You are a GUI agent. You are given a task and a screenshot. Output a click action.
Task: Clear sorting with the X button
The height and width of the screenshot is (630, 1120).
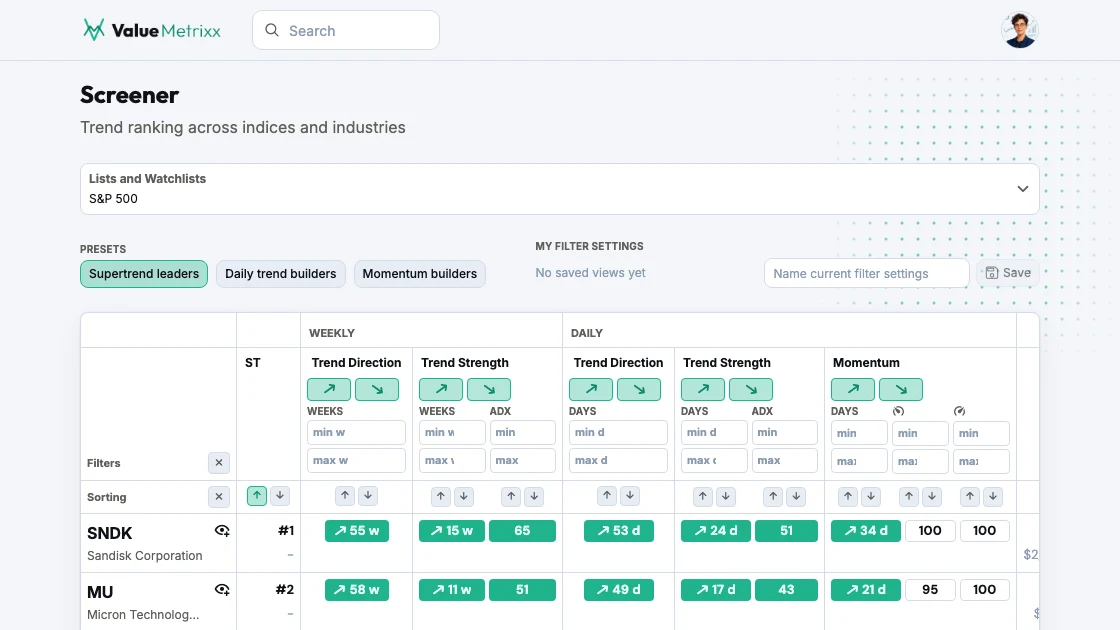pos(219,496)
